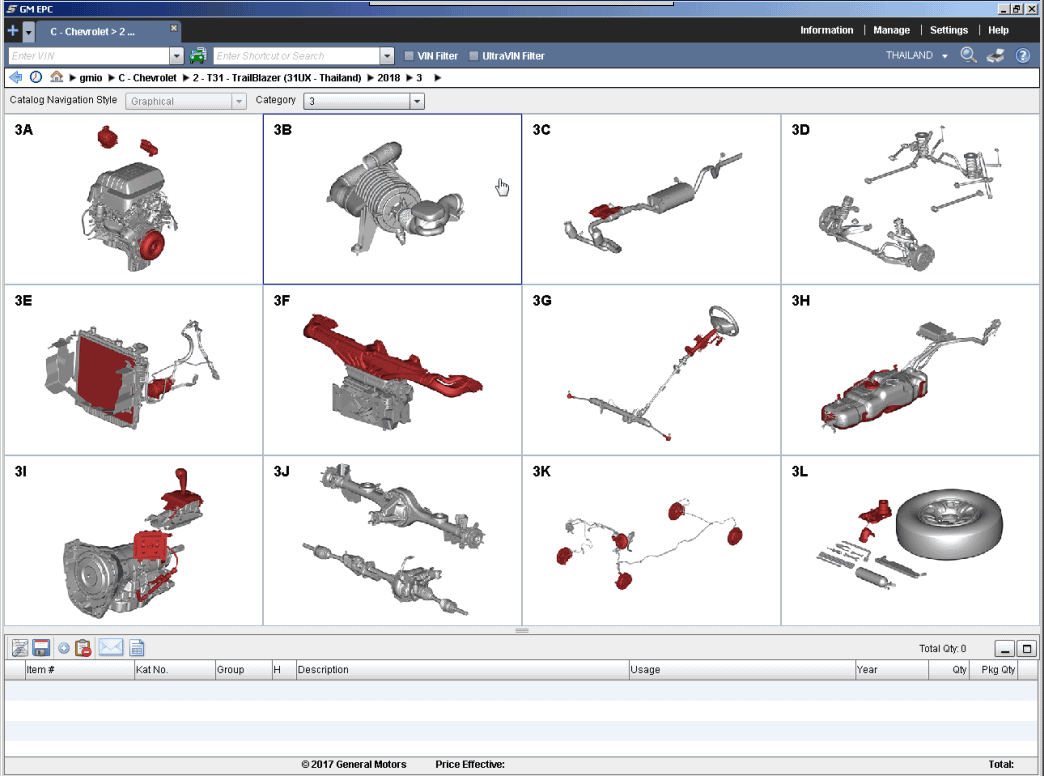Go back using the blue arrow icon
The height and width of the screenshot is (776, 1044).
(x=15, y=77)
